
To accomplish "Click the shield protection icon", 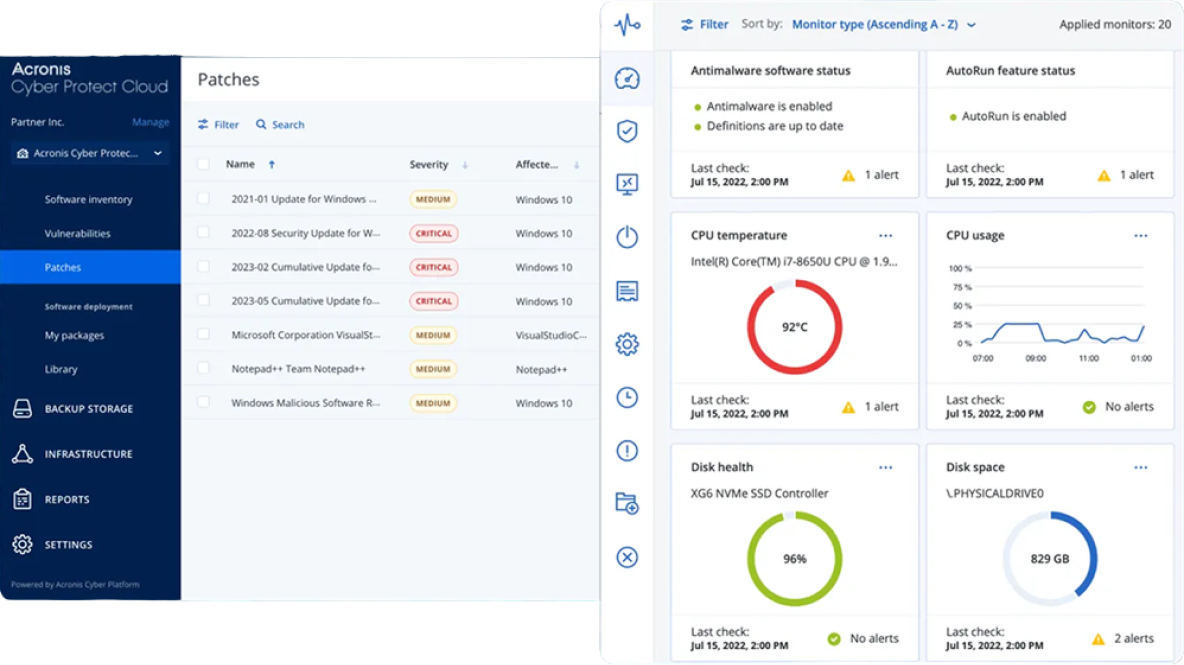I will [627, 131].
